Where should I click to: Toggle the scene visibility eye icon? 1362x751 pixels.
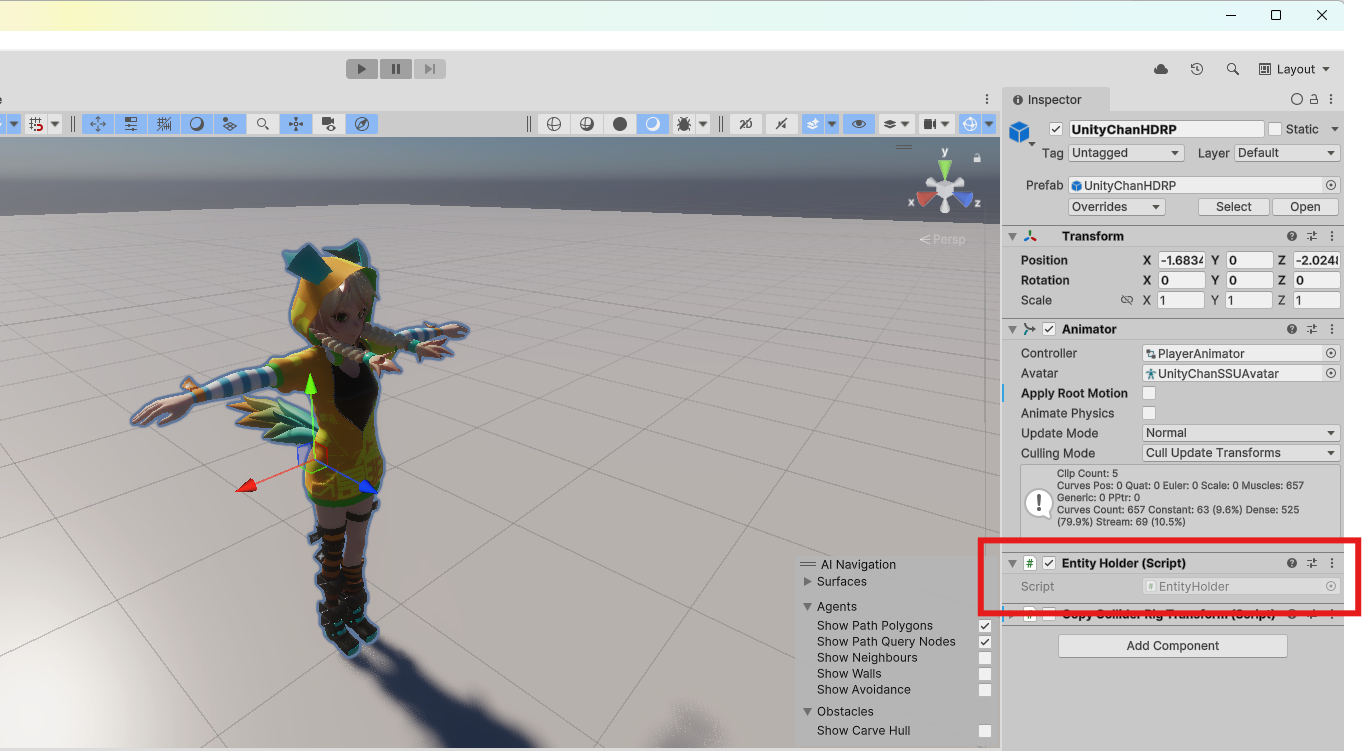point(858,124)
